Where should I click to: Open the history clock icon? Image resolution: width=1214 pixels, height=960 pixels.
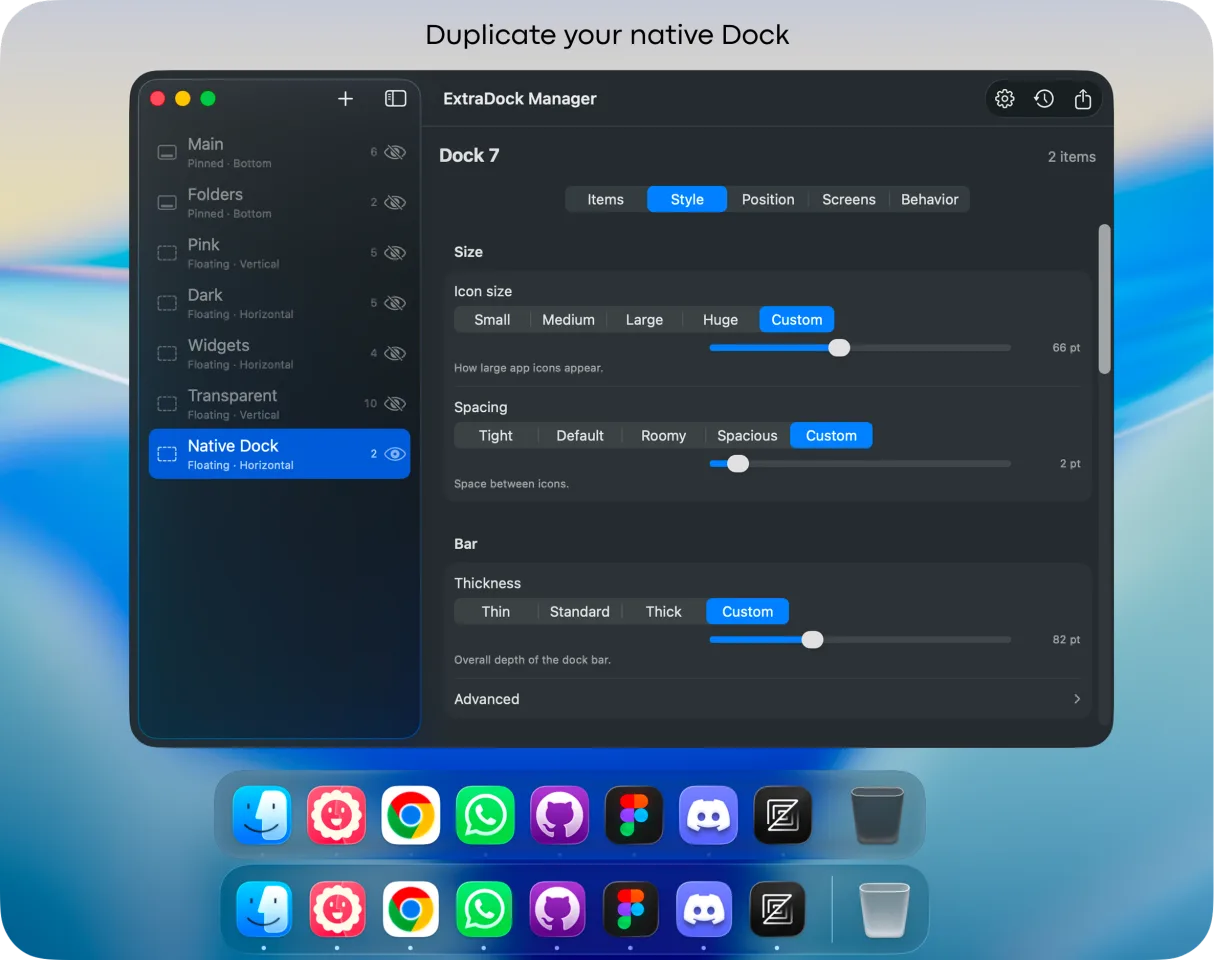[x=1044, y=99]
